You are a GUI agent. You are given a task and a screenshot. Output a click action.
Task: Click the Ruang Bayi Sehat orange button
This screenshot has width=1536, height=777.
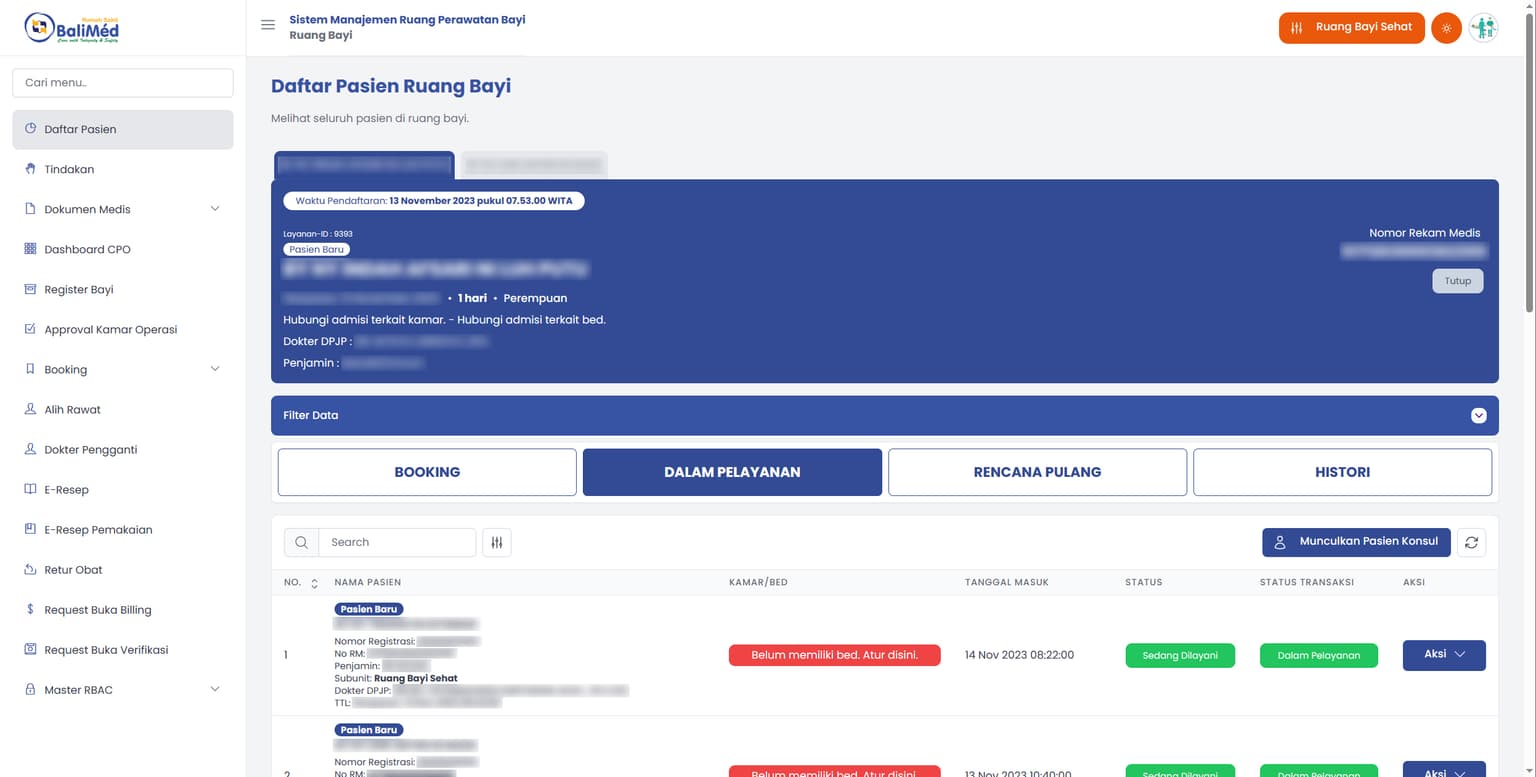tap(1351, 28)
